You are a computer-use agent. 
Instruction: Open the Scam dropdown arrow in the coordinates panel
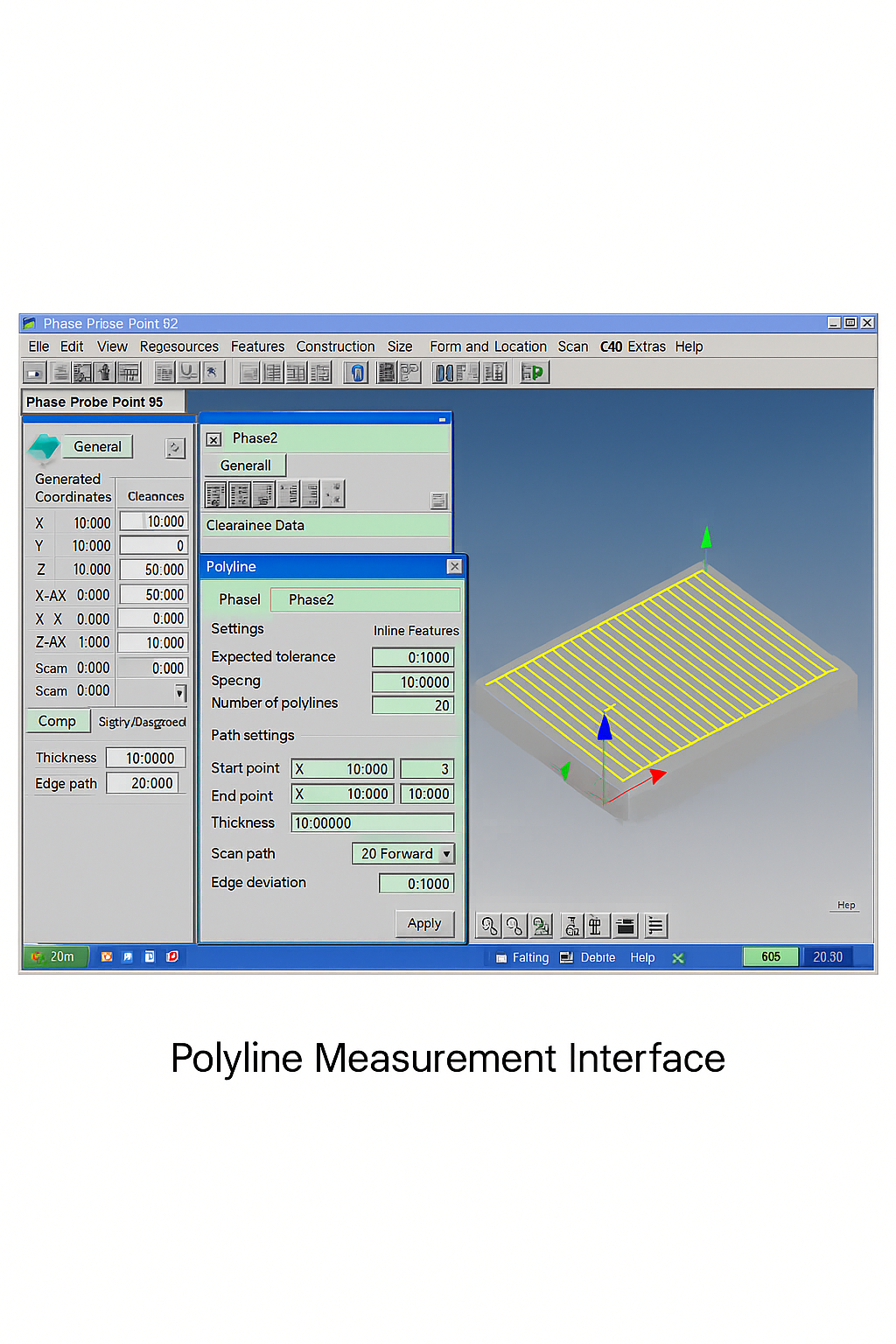pyautogui.click(x=181, y=693)
